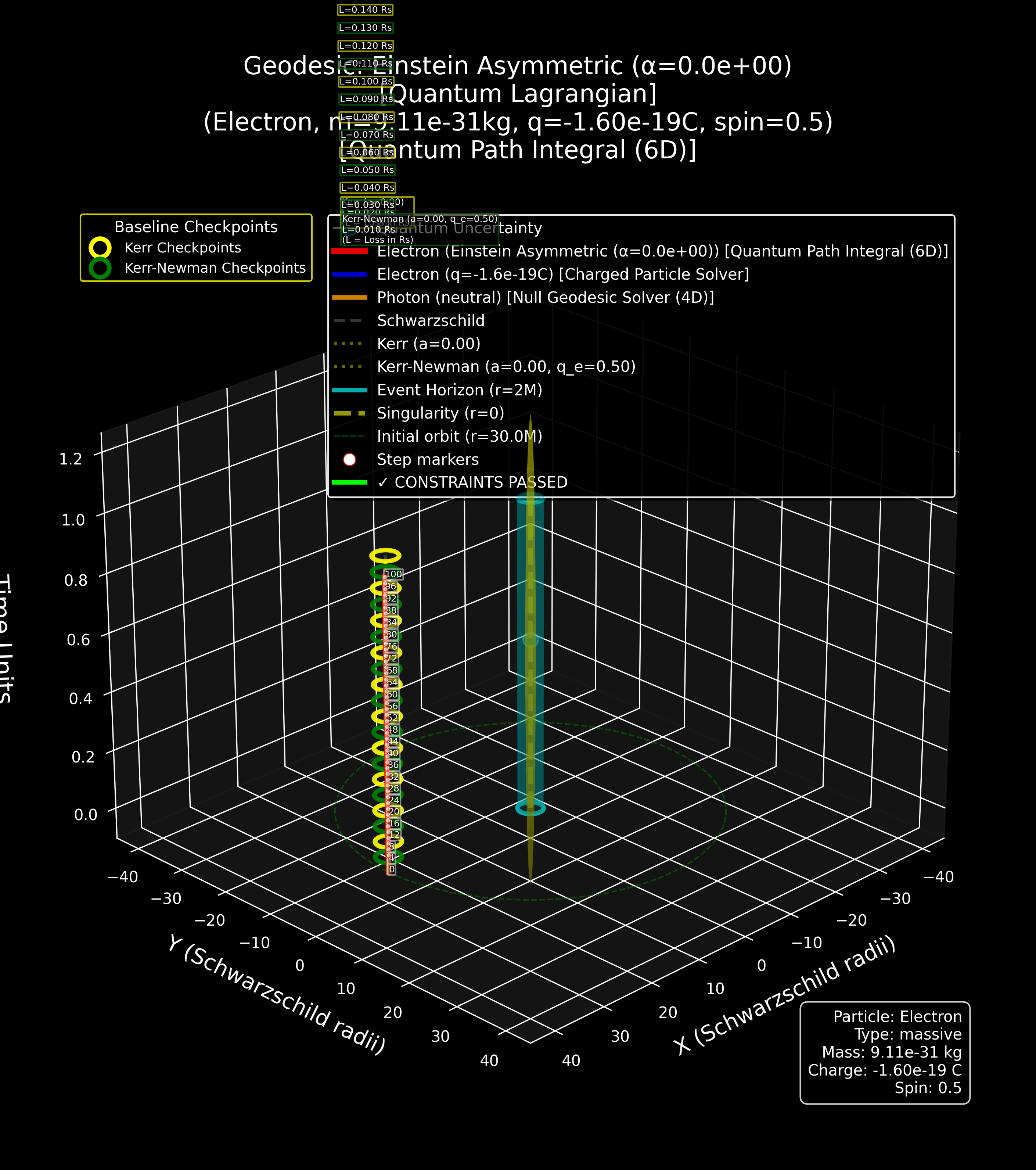Screen dimensions: 1036x1170
Task: Click the −30 tick on the Y axis
Action: point(166,899)
